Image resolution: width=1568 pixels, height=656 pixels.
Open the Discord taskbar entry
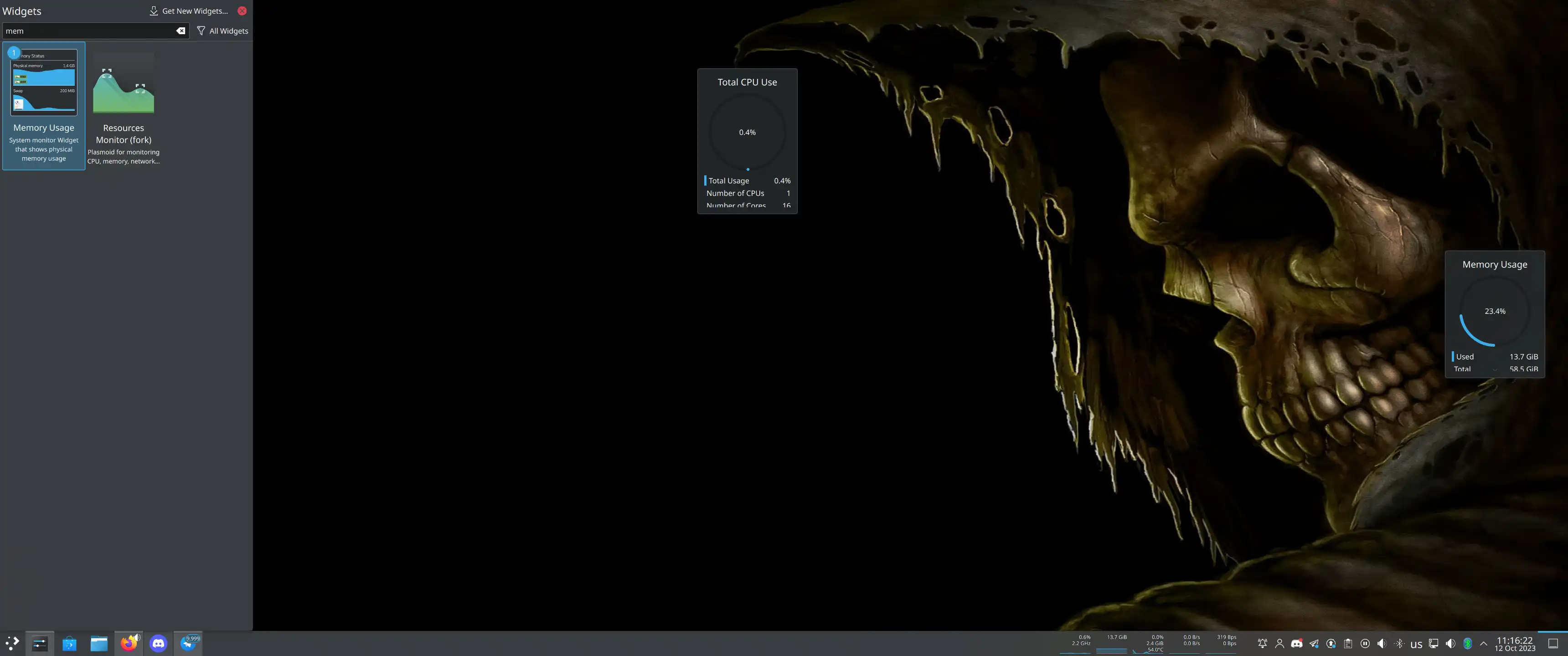[158, 643]
